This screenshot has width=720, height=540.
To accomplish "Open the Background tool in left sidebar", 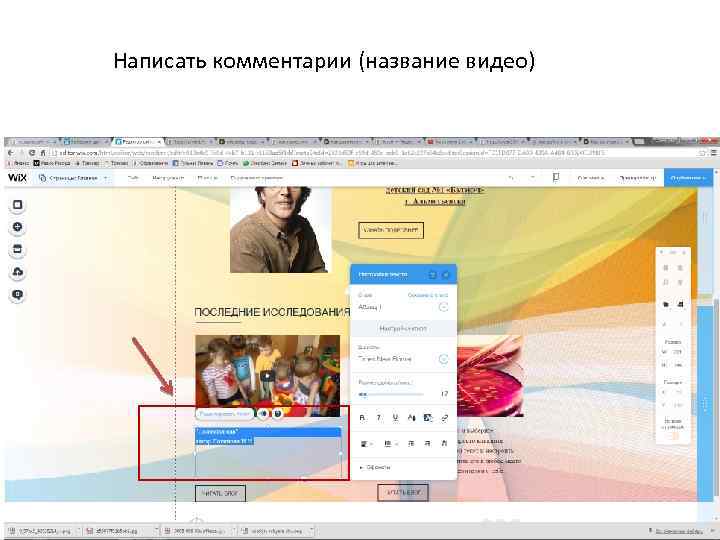I will pyautogui.click(x=17, y=205).
